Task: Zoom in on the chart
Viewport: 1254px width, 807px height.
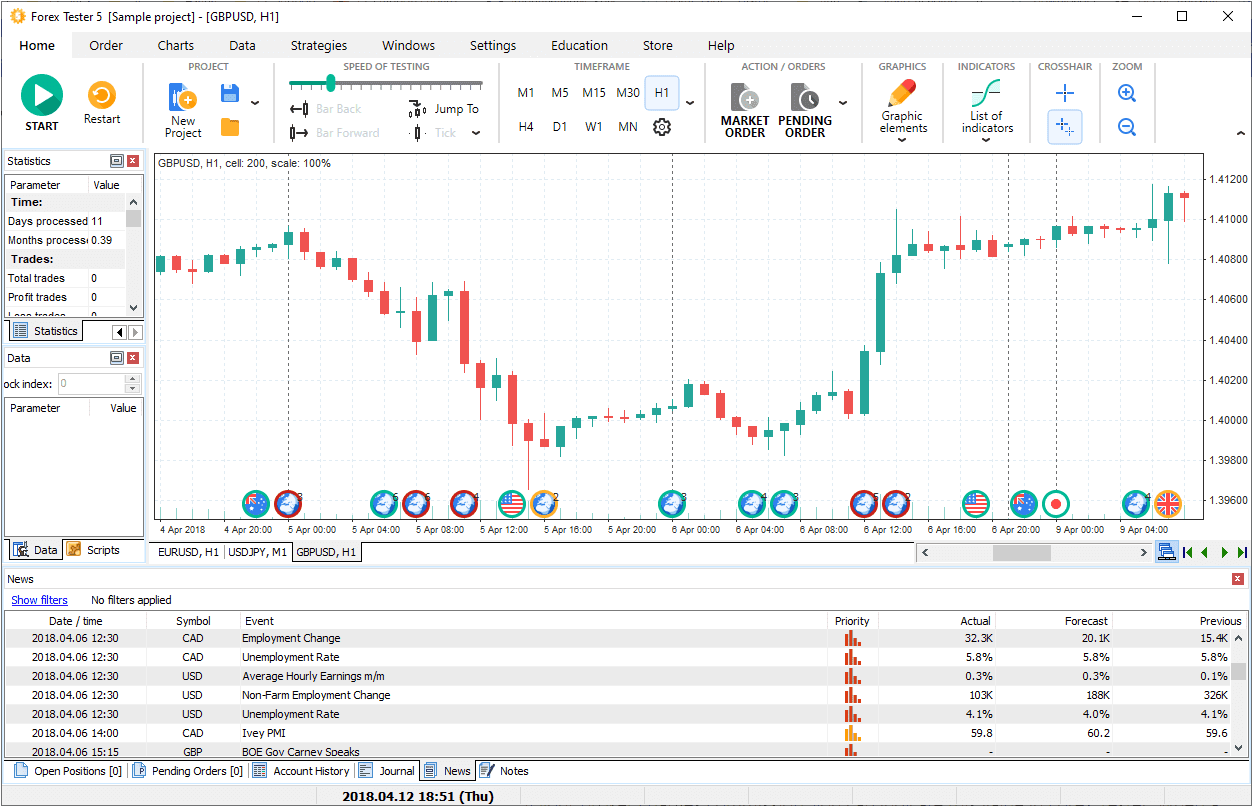Action: coord(1127,93)
